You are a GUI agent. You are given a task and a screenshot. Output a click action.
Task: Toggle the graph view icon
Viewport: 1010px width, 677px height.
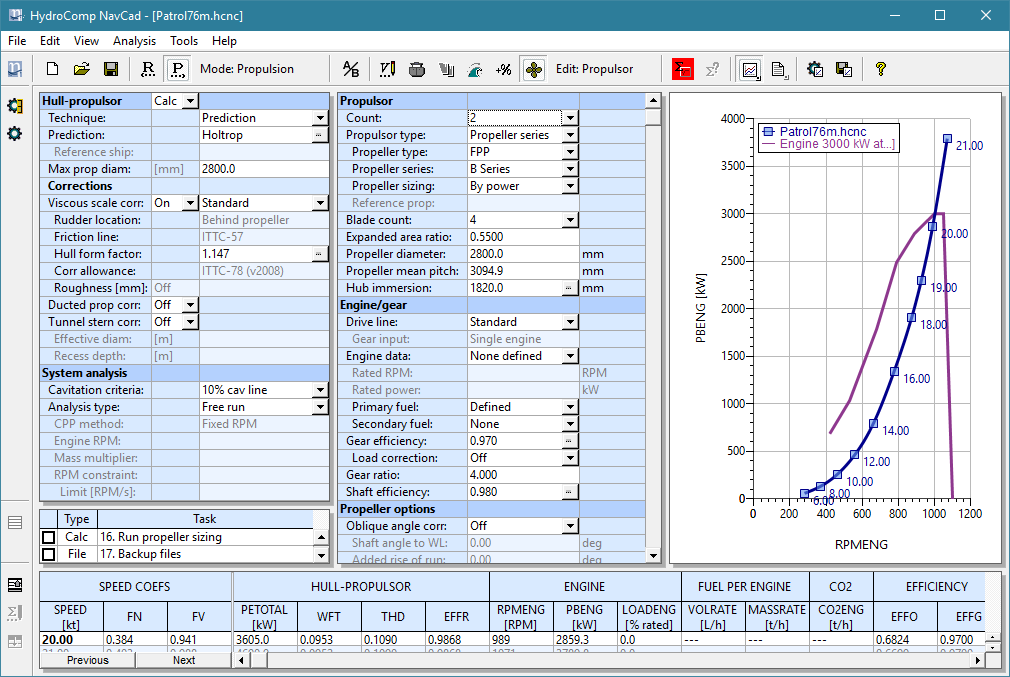[750, 69]
